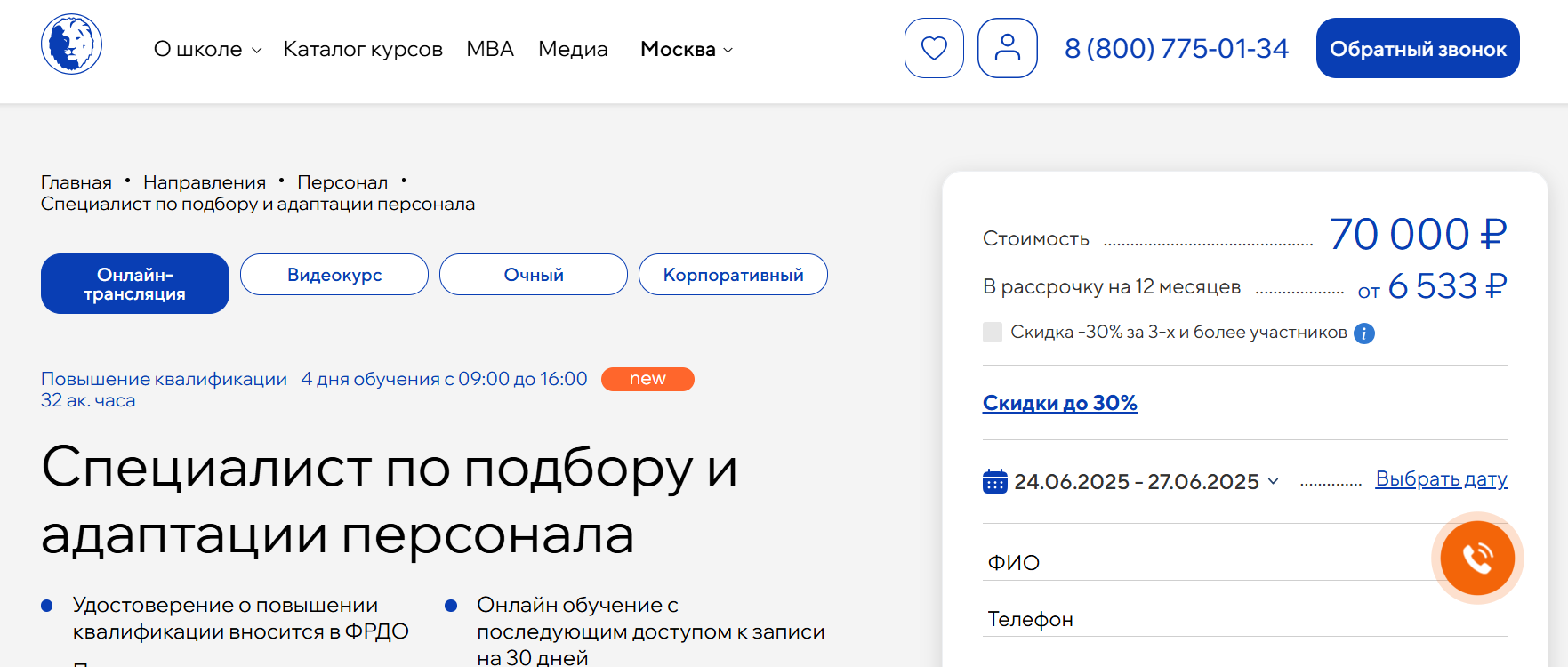Screen dimensions: 1568x667
Task: Select the 'Корпоративный' format tab
Action: click(x=733, y=275)
